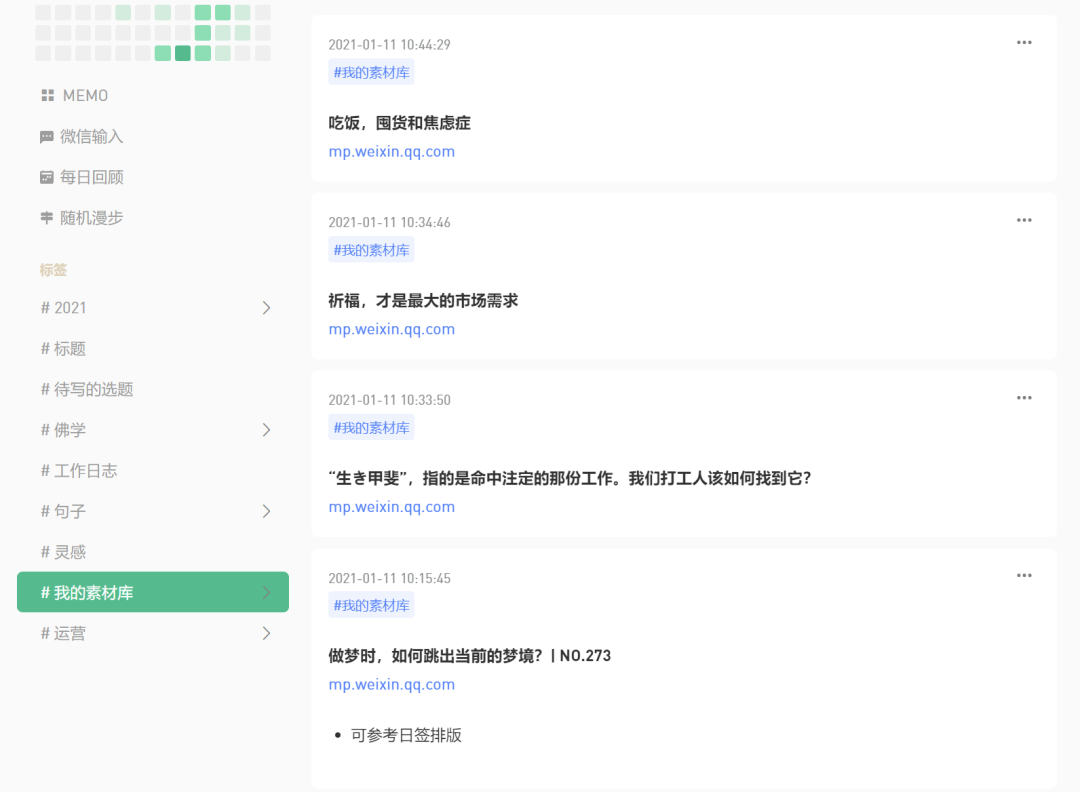This screenshot has height=792, width=1080.
Task: Click #我的素材库 tag in the 10:33:50 memo
Action: [x=371, y=428]
